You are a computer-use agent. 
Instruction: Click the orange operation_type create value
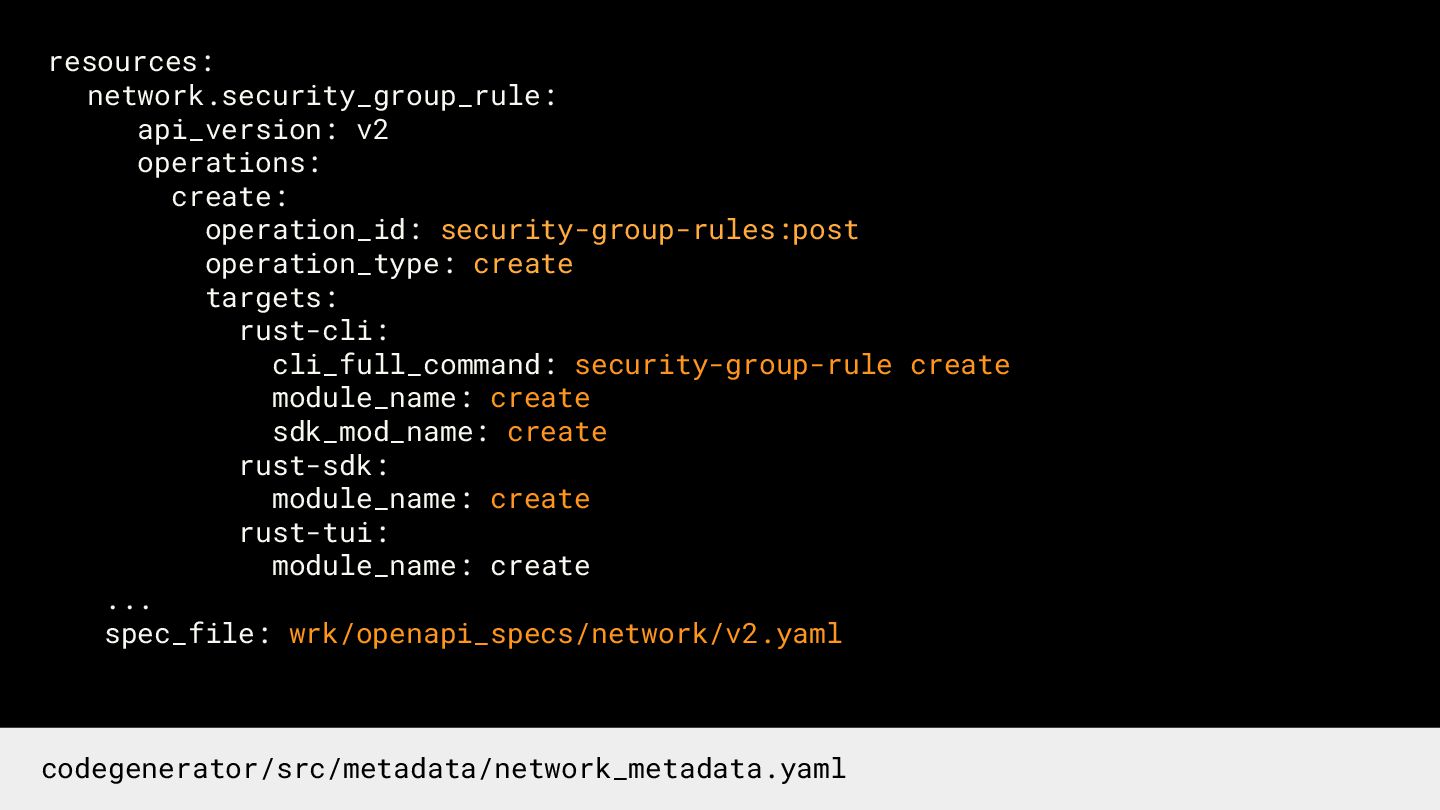[523, 264]
